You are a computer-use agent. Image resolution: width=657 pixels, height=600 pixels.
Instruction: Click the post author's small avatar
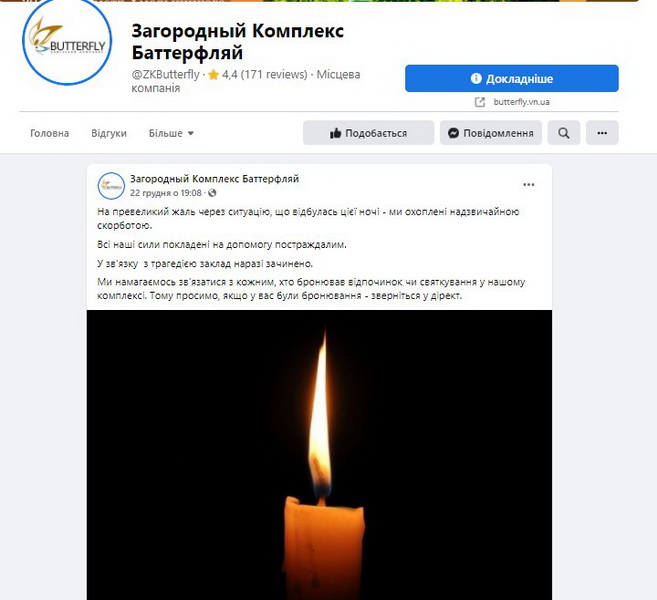point(111,186)
